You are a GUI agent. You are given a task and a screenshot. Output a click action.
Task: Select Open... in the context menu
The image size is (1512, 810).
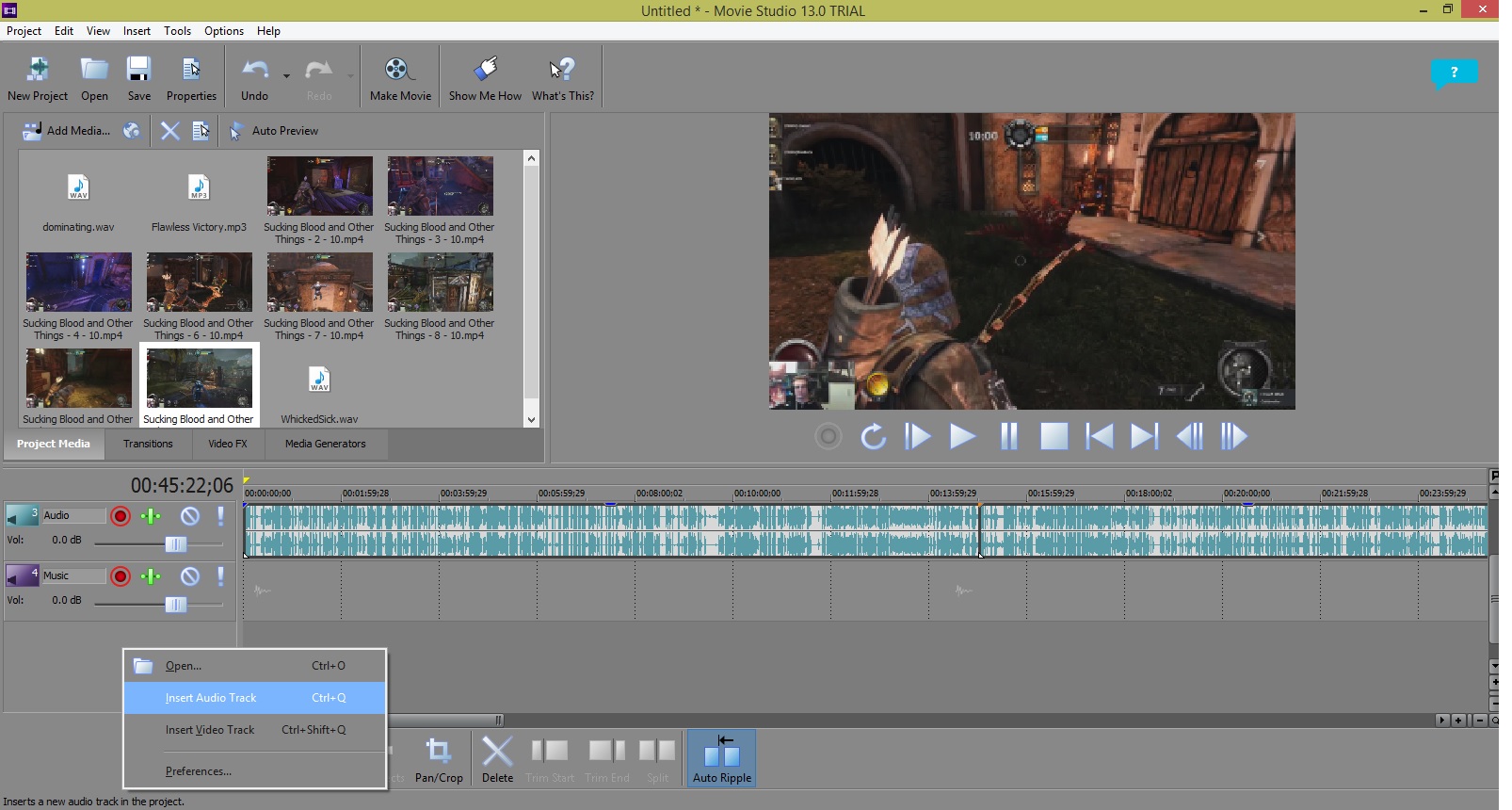click(x=254, y=666)
